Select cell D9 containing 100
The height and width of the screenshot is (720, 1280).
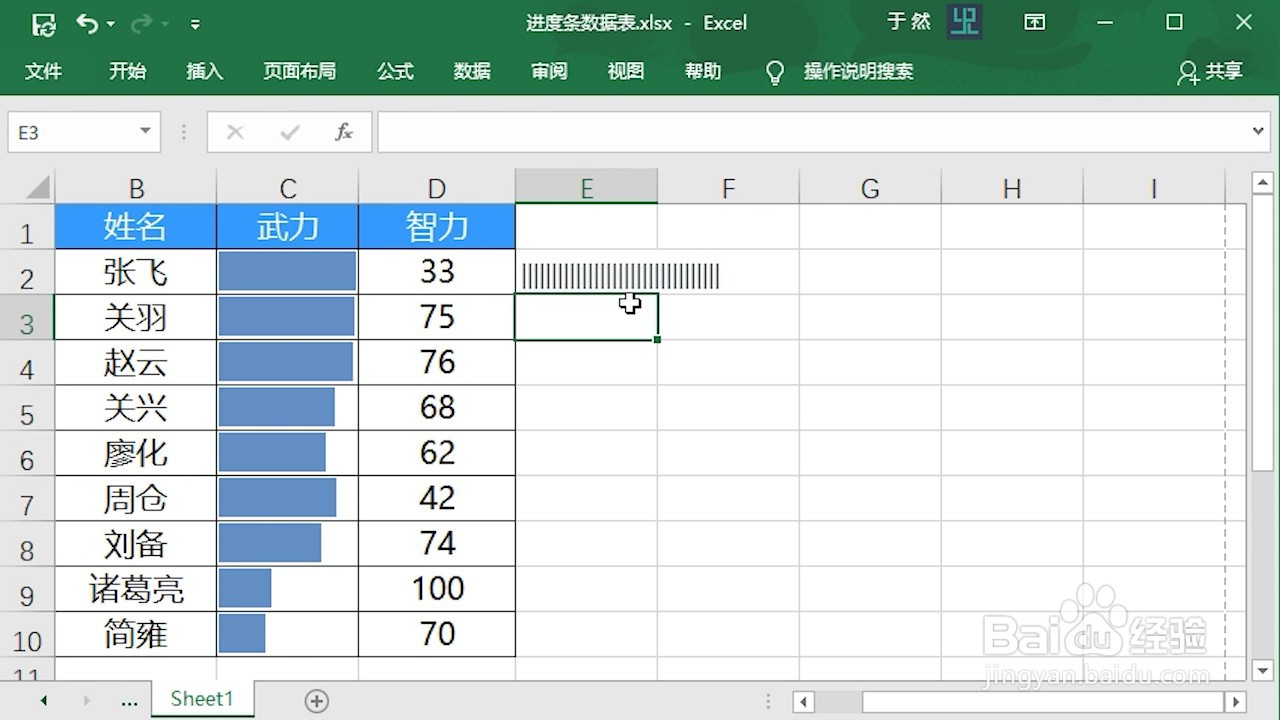pos(436,589)
